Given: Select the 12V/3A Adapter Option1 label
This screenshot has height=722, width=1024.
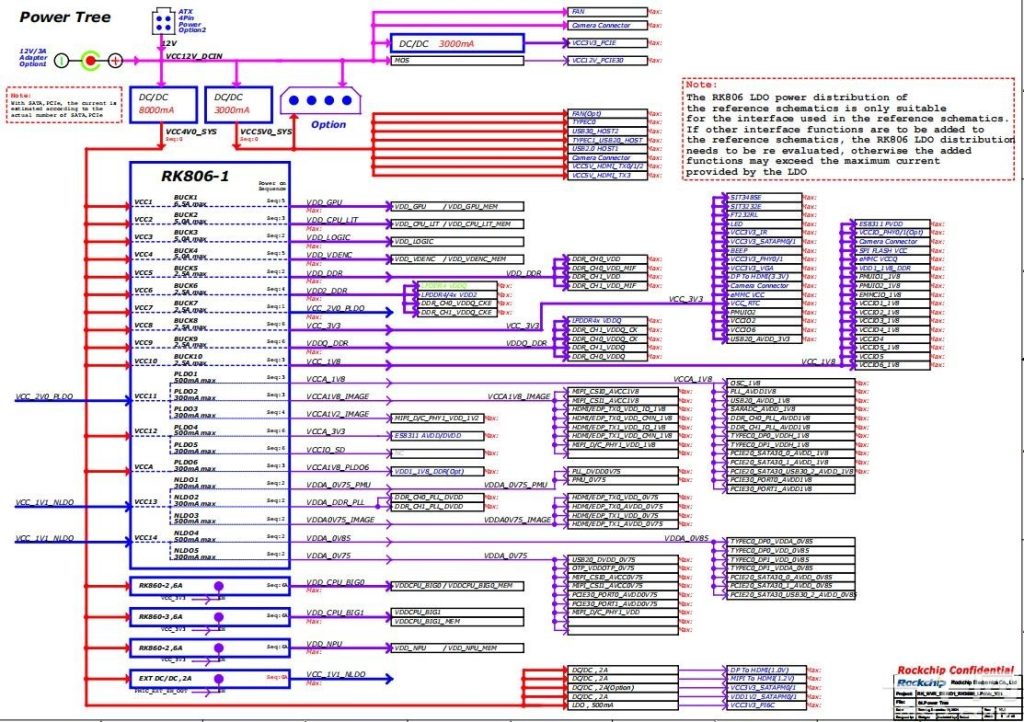Looking at the screenshot, I should 33,57.
